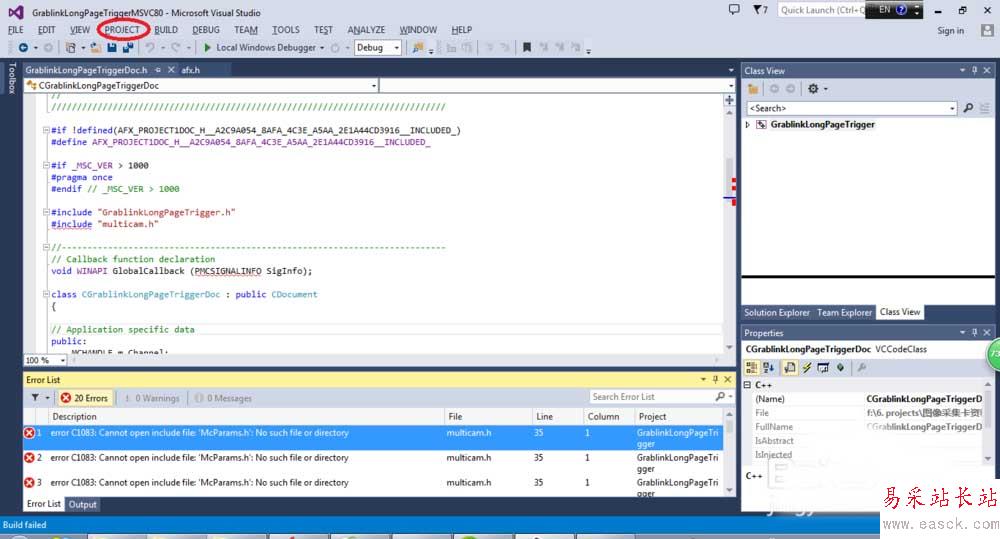Switch to the Output tab
The image size is (1000, 539).
click(x=83, y=504)
